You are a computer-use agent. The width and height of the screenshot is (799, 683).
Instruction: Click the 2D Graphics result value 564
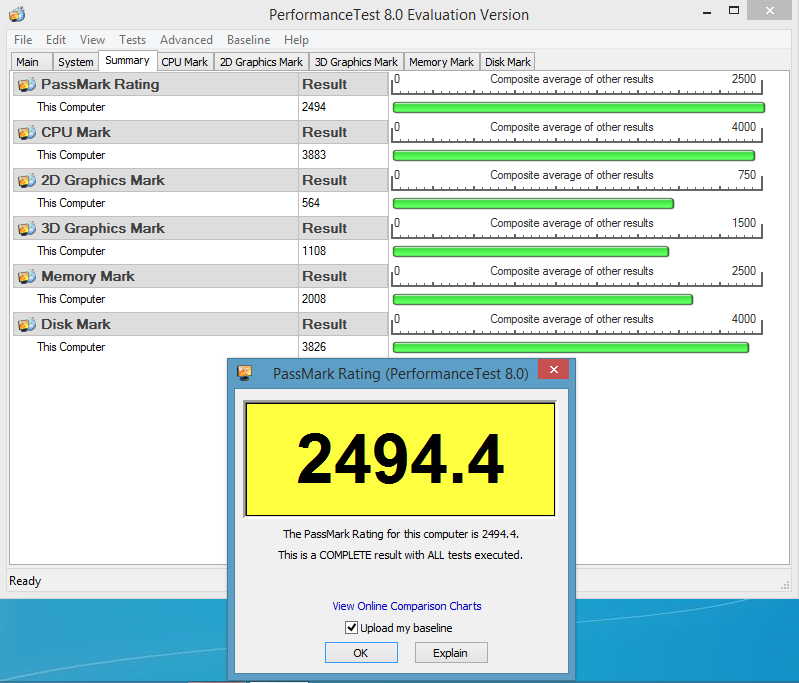[311, 203]
